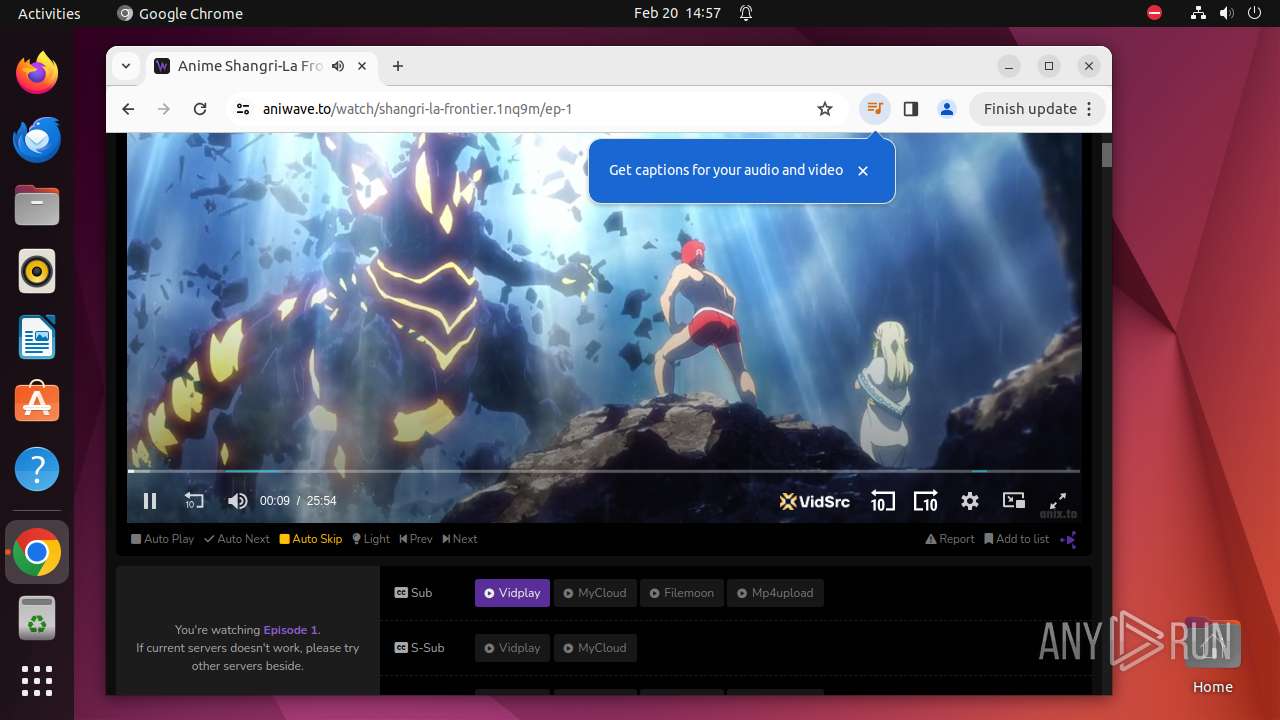Screen dimensions: 1280x720
Task: Open notifications bell icon
Action: coord(746,13)
